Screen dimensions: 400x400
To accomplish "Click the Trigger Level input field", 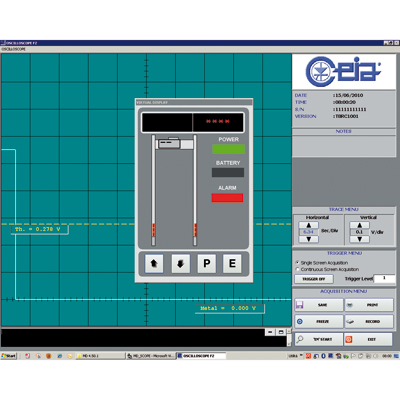I will point(384,279).
